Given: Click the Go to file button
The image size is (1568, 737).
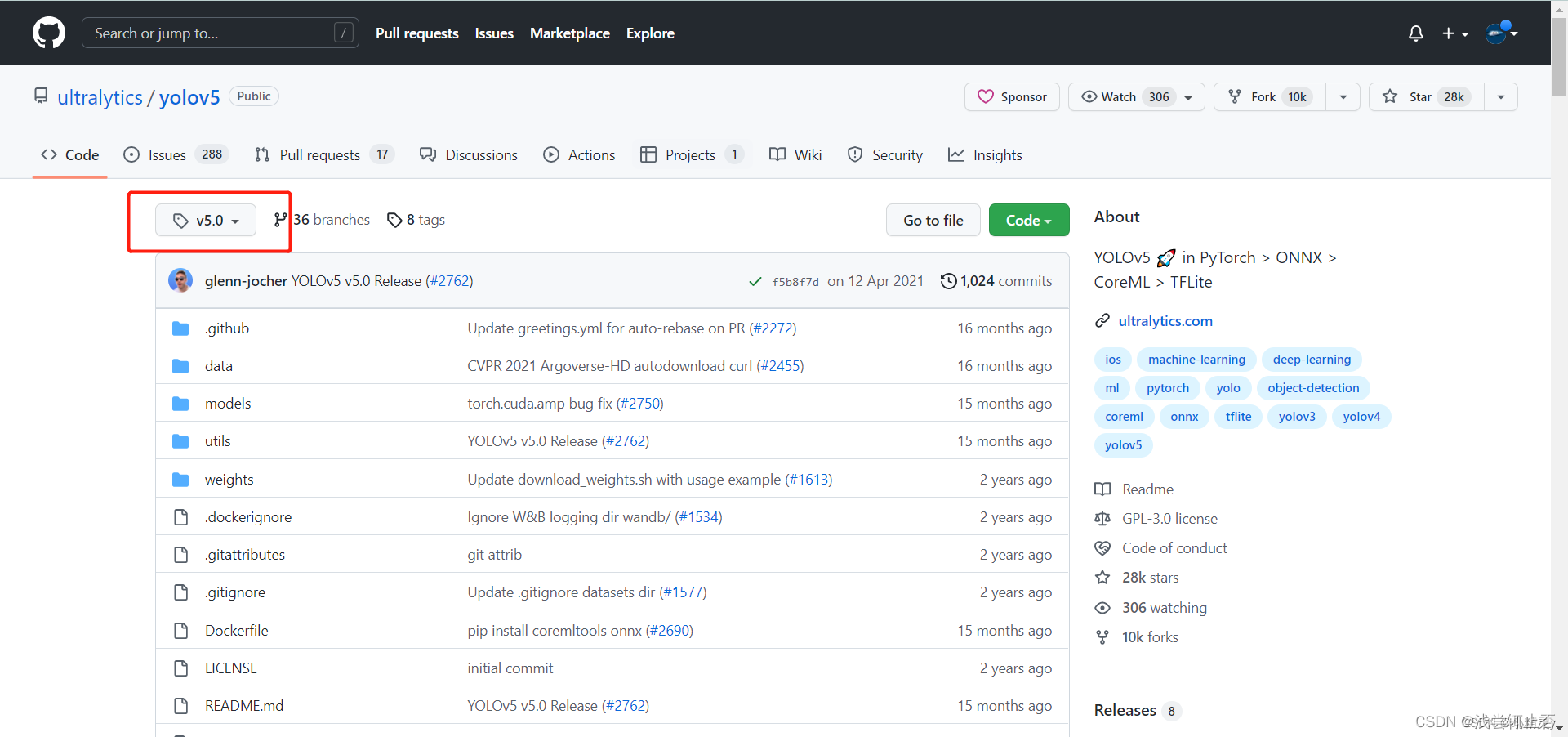Looking at the screenshot, I should point(933,220).
